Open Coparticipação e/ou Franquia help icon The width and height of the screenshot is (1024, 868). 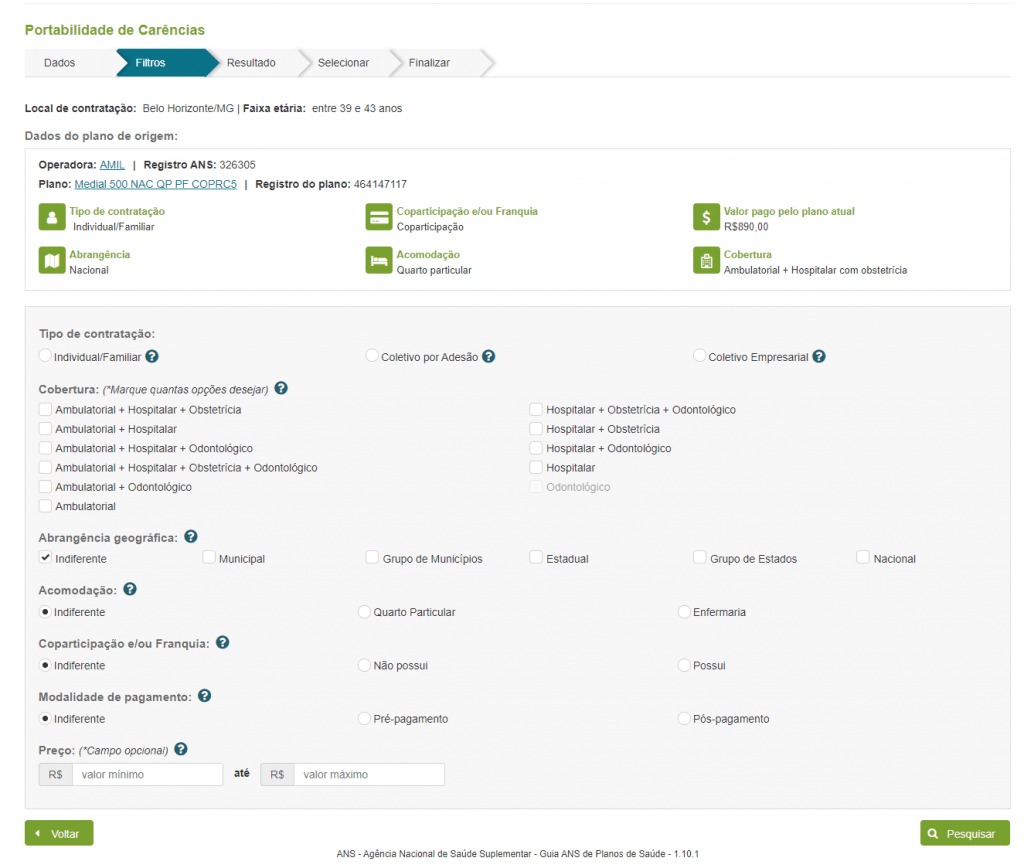pos(223,643)
